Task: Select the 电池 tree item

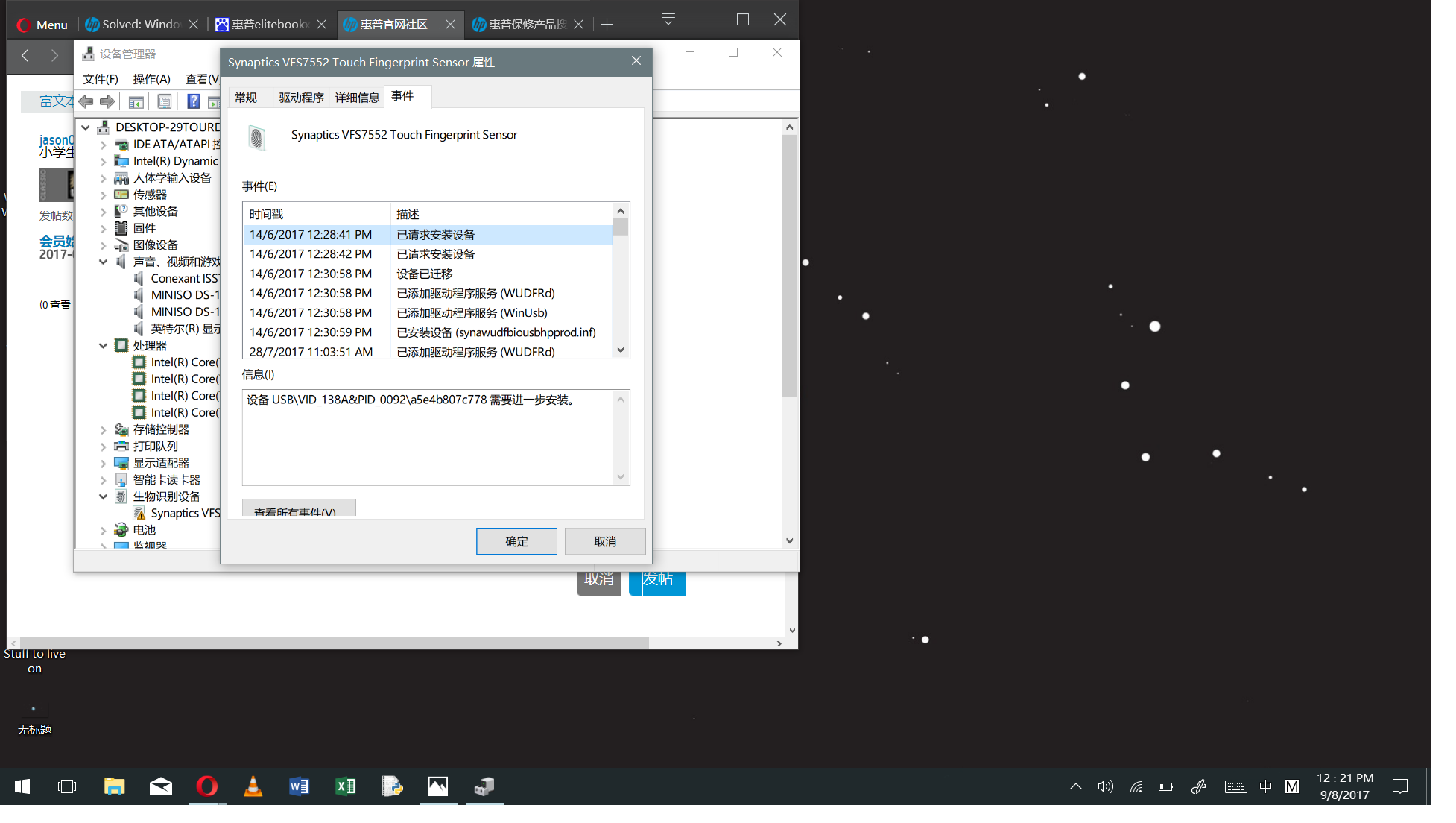Action: click(145, 530)
